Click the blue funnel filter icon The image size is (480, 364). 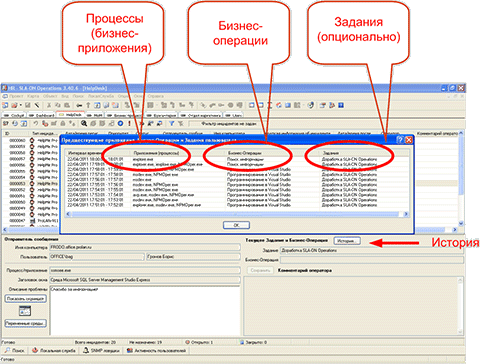click(171, 124)
